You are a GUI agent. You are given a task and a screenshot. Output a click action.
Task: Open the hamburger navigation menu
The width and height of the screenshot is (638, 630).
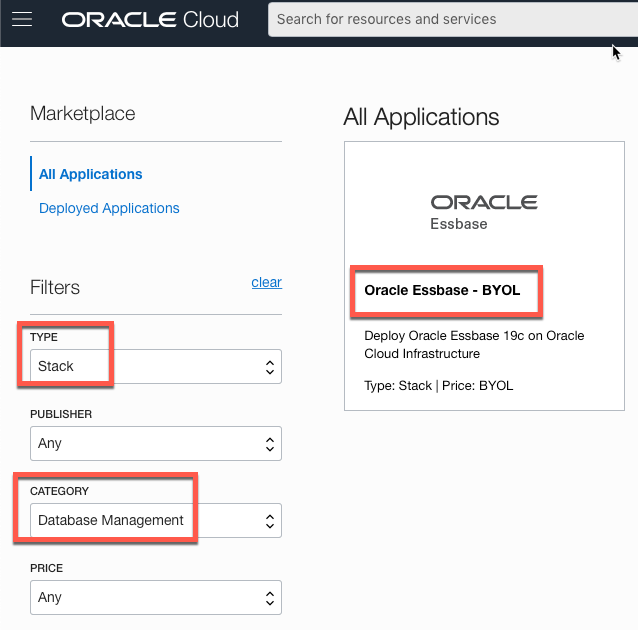pyautogui.click(x=21, y=19)
